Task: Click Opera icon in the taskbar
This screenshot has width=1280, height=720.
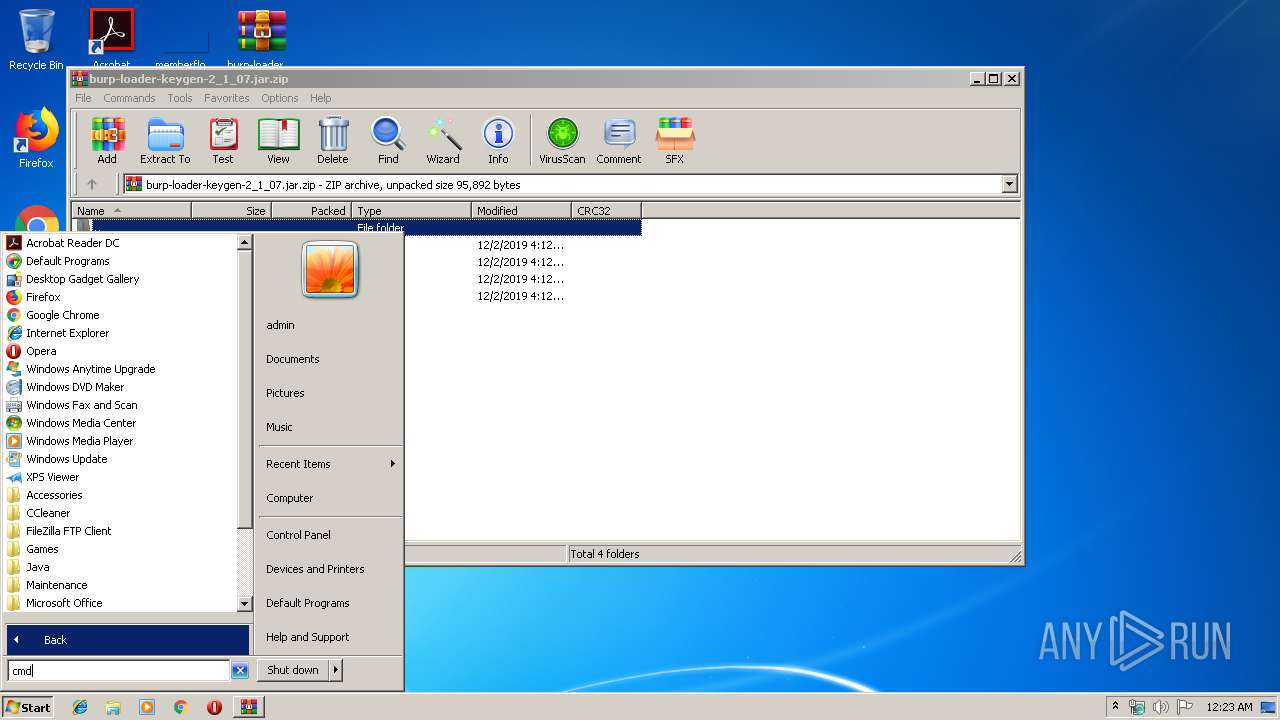Action: coord(214,707)
